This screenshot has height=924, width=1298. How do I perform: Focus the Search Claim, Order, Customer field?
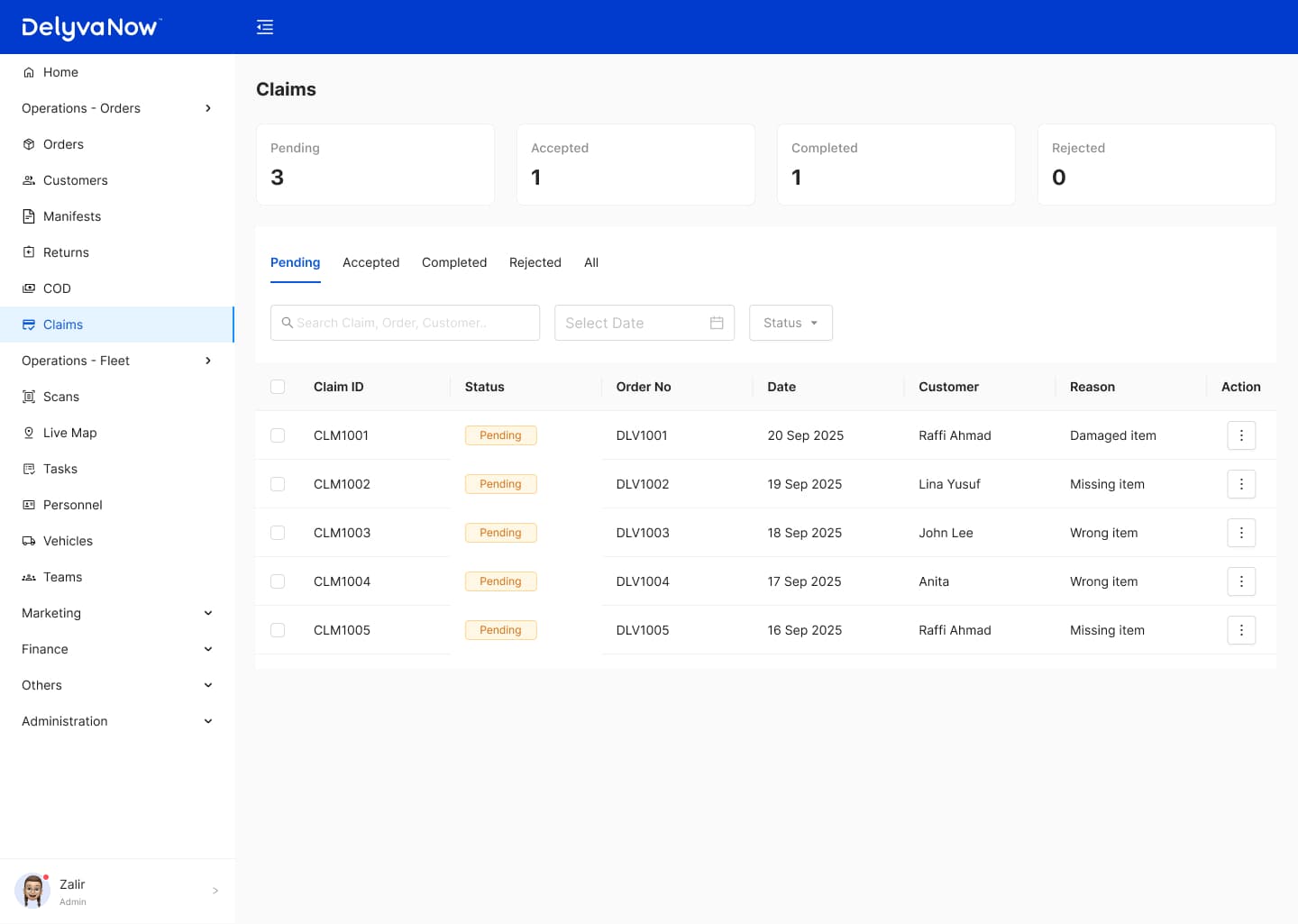click(x=405, y=323)
